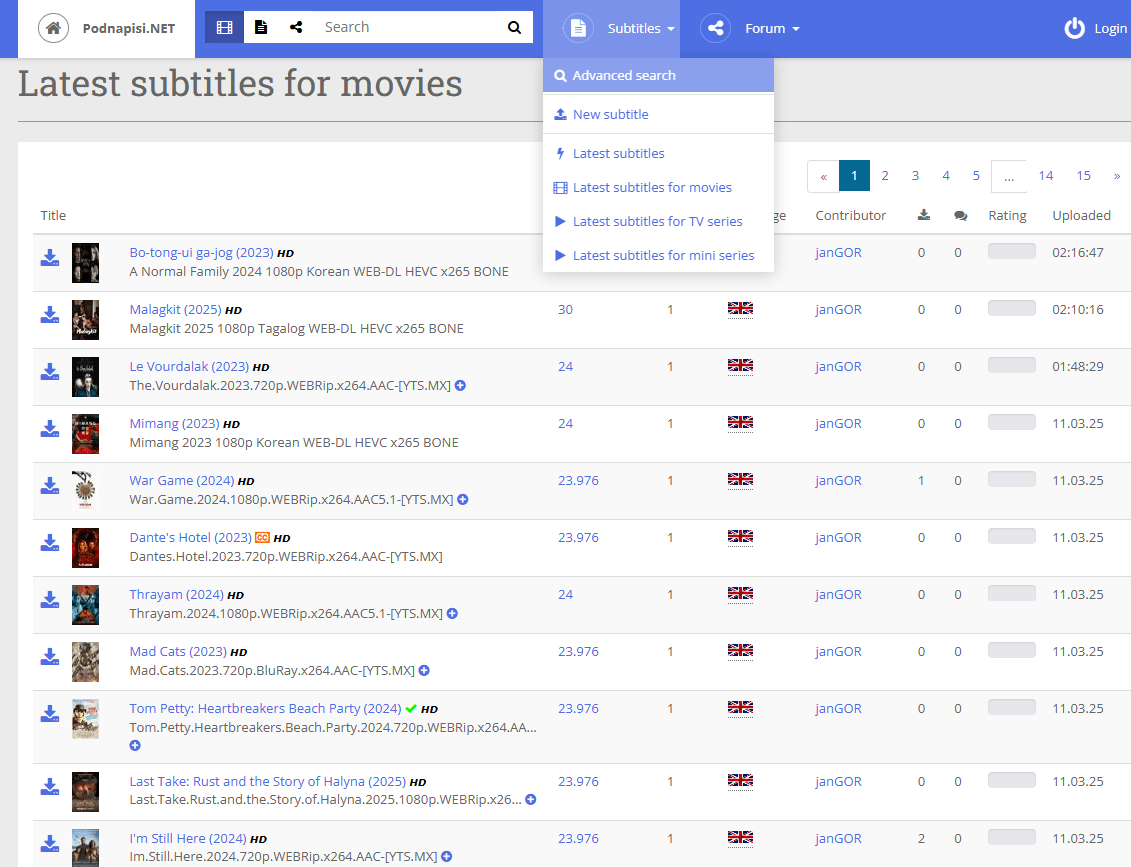Expand releases list for Mad Cats

(x=424, y=671)
